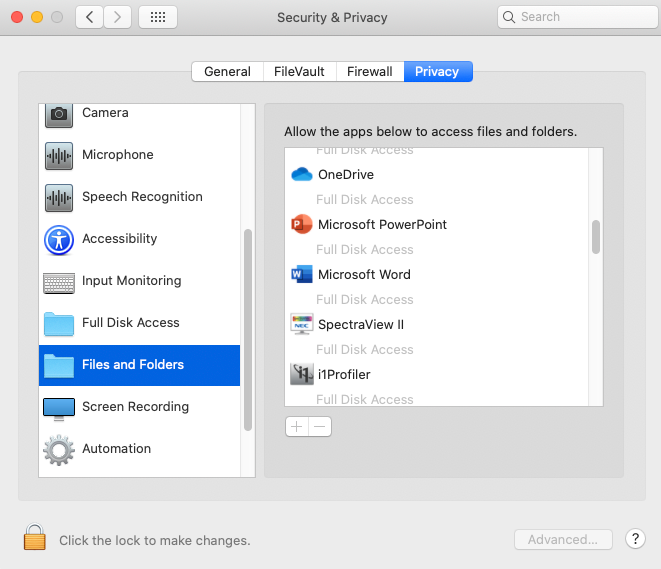Select Automation category
This screenshot has width=661, height=569.
point(140,449)
